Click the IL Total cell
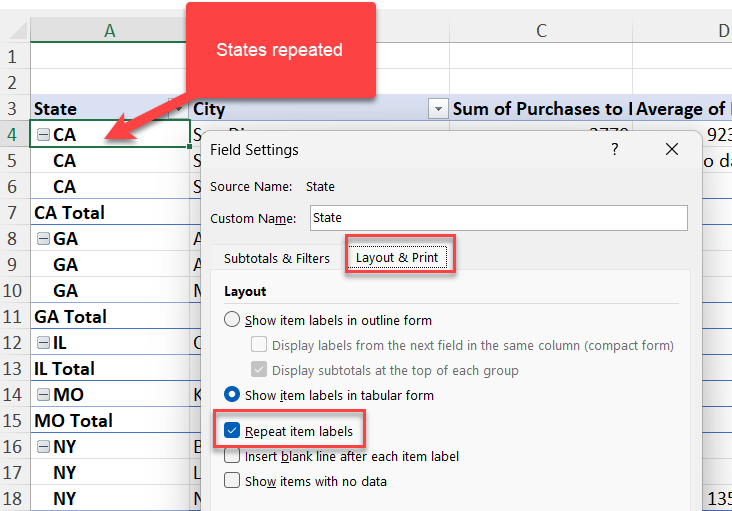732x511 pixels. [x=110, y=369]
